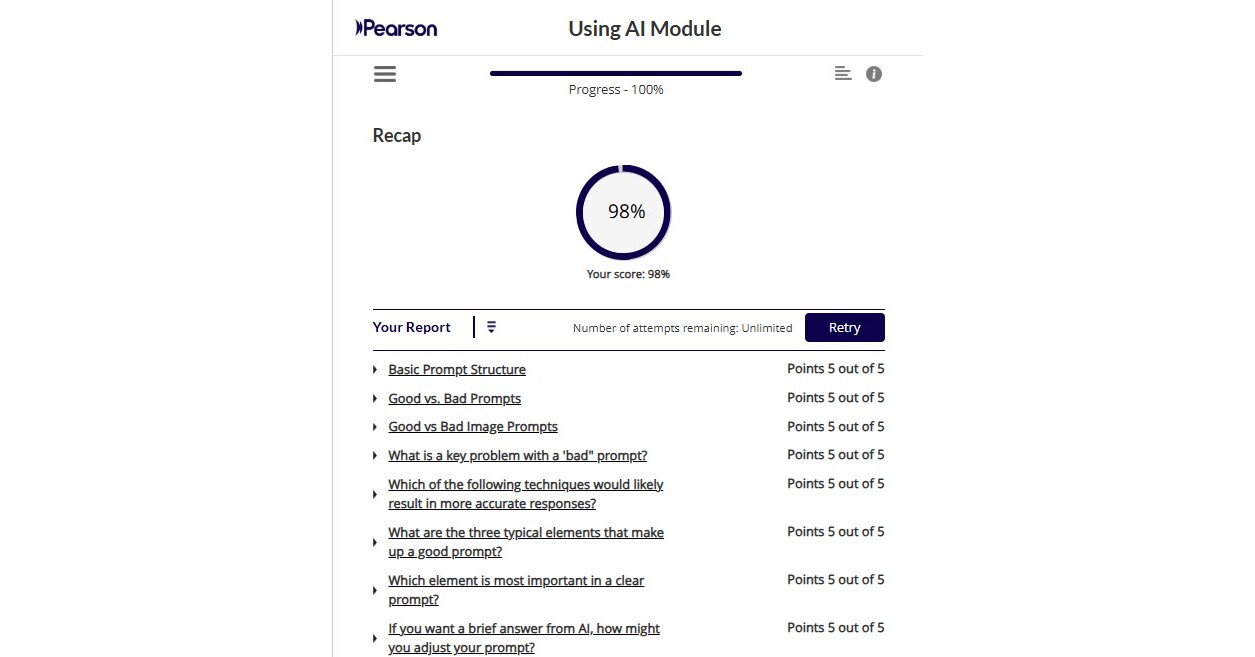1255x657 pixels.
Task: Expand the brief answer prompt adjustment row
Action: coord(376,638)
